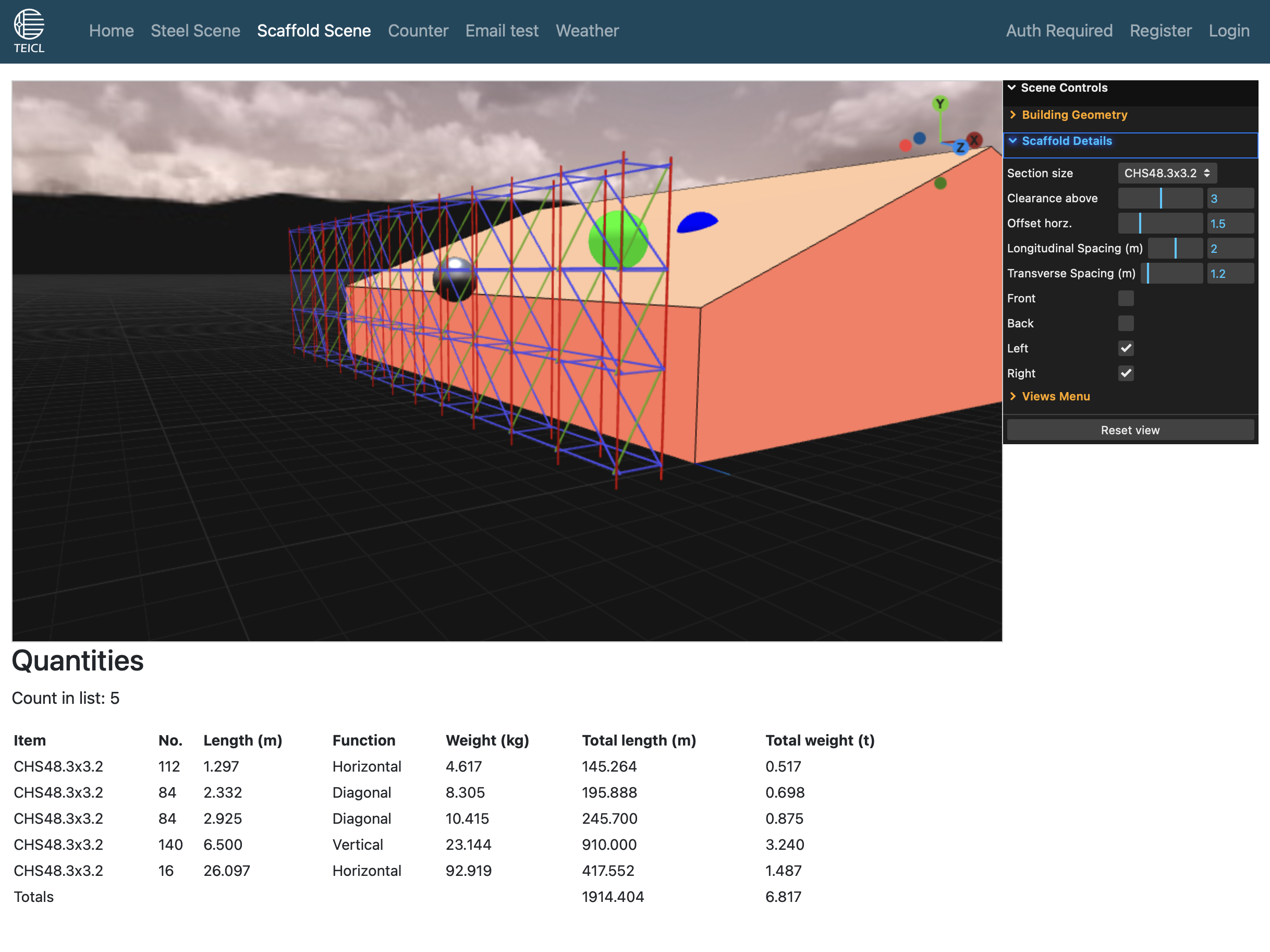1270x952 pixels.
Task: Click the unlabeled light red negative-axis gizmo dot
Action: tap(906, 146)
